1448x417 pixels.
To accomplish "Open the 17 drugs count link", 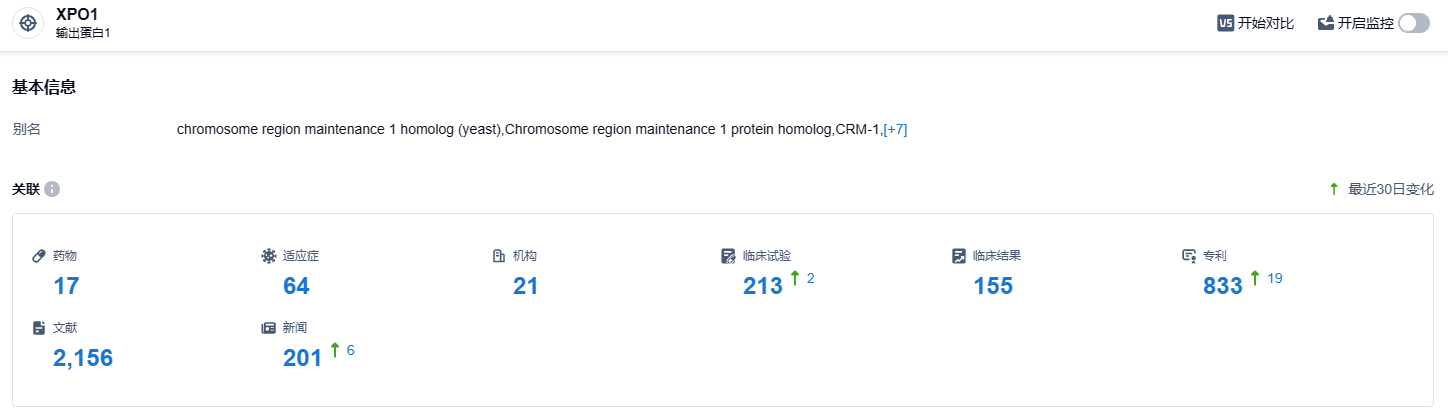I will point(66,287).
